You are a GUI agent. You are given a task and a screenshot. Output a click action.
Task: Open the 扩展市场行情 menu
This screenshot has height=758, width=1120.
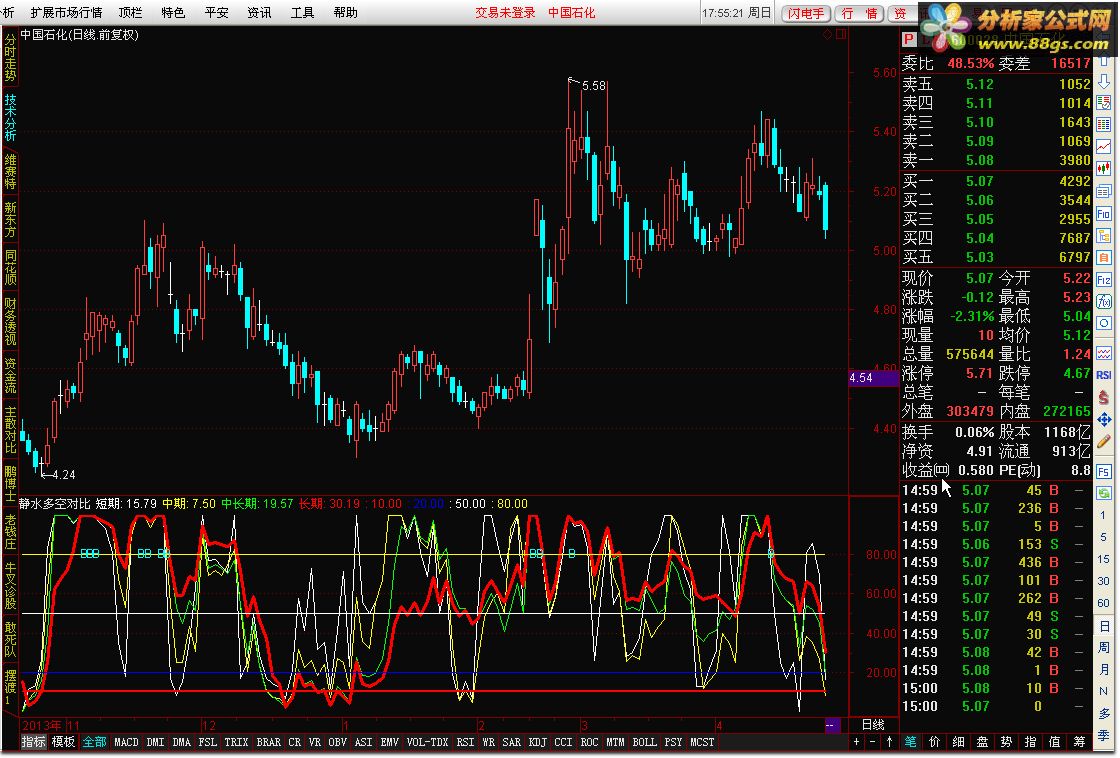coord(66,13)
